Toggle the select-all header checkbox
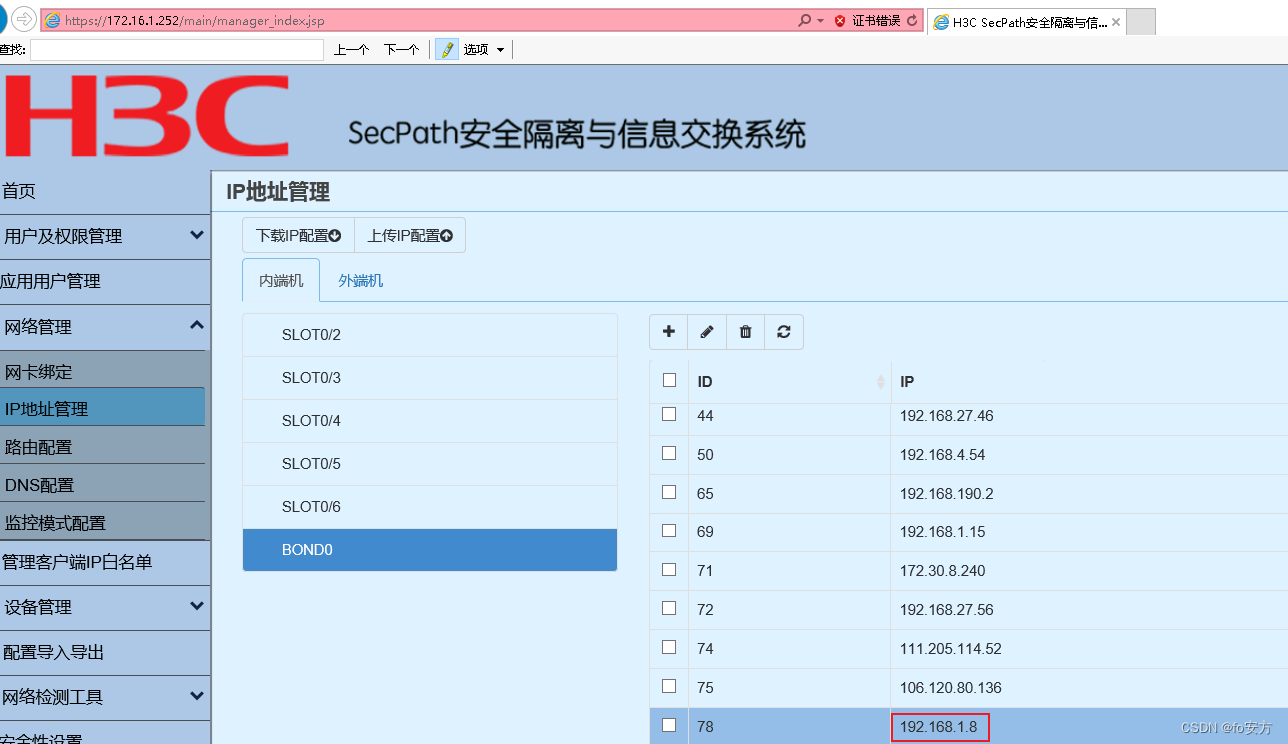 pyautogui.click(x=670, y=380)
